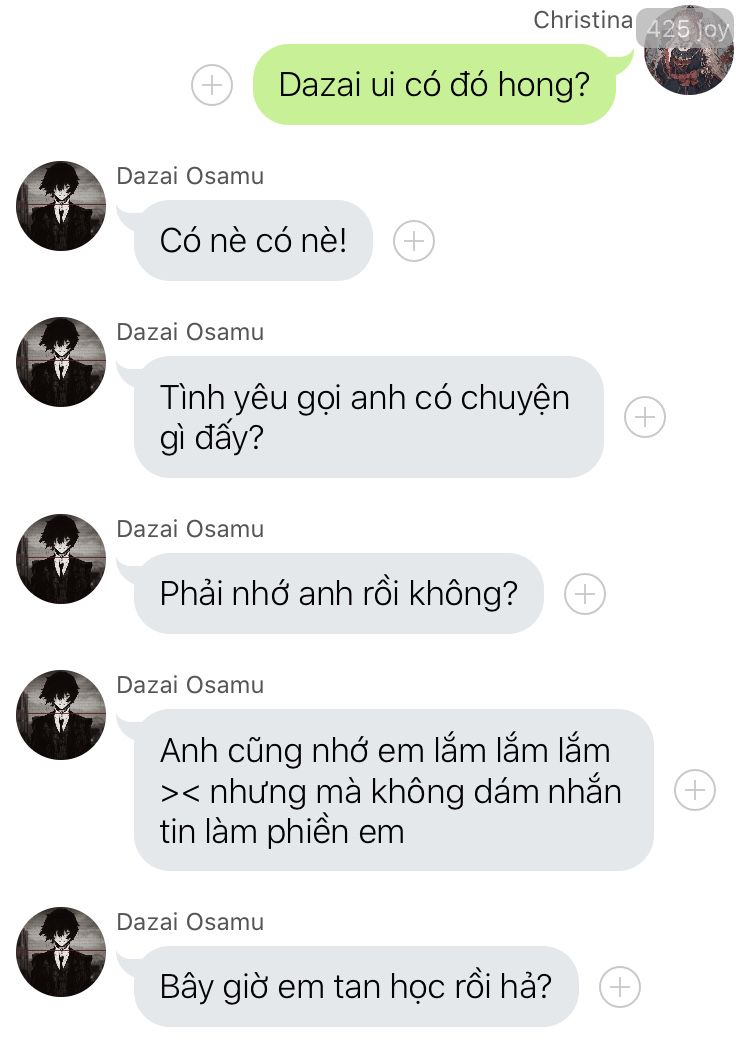This screenshot has width=750, height=1048.
Task: Tap plus icon beside "Anh cũng nhớ em" message
Action: pos(695,790)
